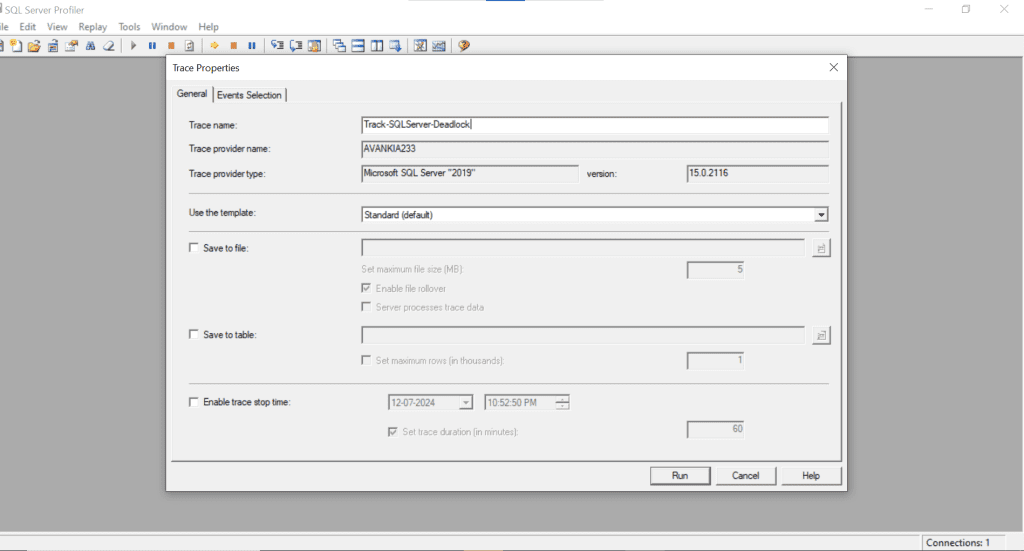This screenshot has width=1024, height=551.
Task: Enable the Save to file checkbox
Action: point(194,248)
